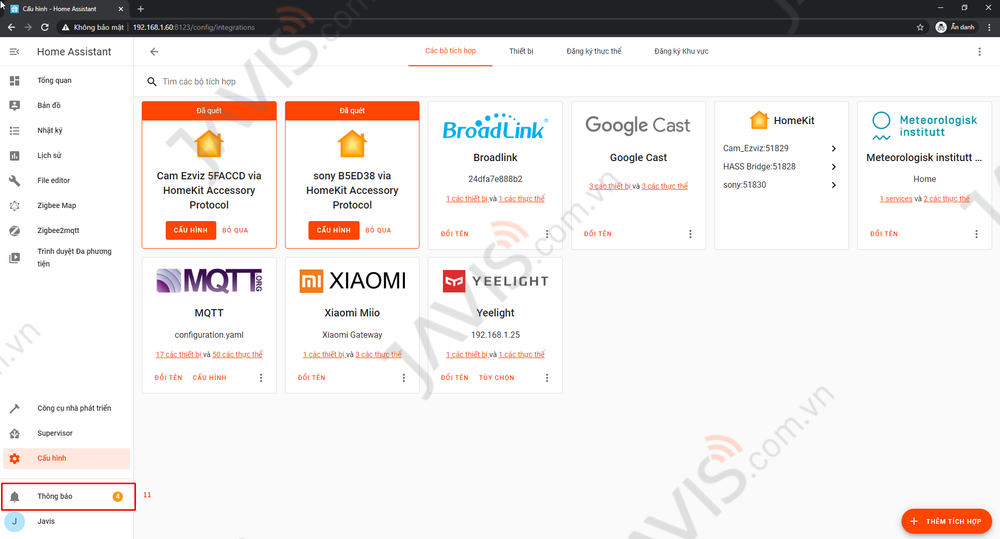This screenshot has width=1000, height=539.
Task: Click ĐỔI TÊN on Yeelight card
Action: [x=455, y=378]
